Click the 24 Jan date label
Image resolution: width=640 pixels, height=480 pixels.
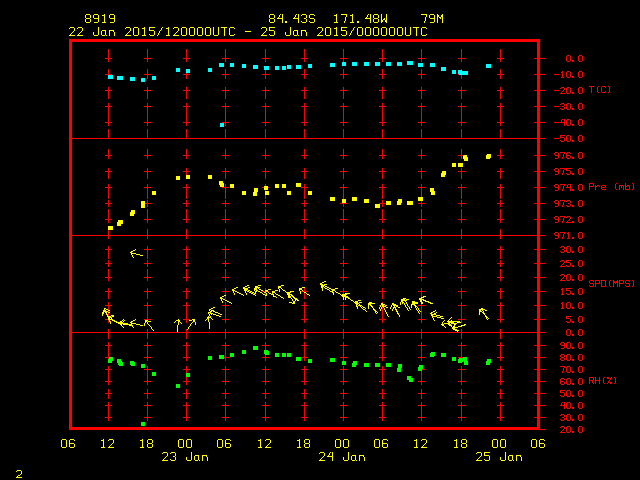coord(342,457)
